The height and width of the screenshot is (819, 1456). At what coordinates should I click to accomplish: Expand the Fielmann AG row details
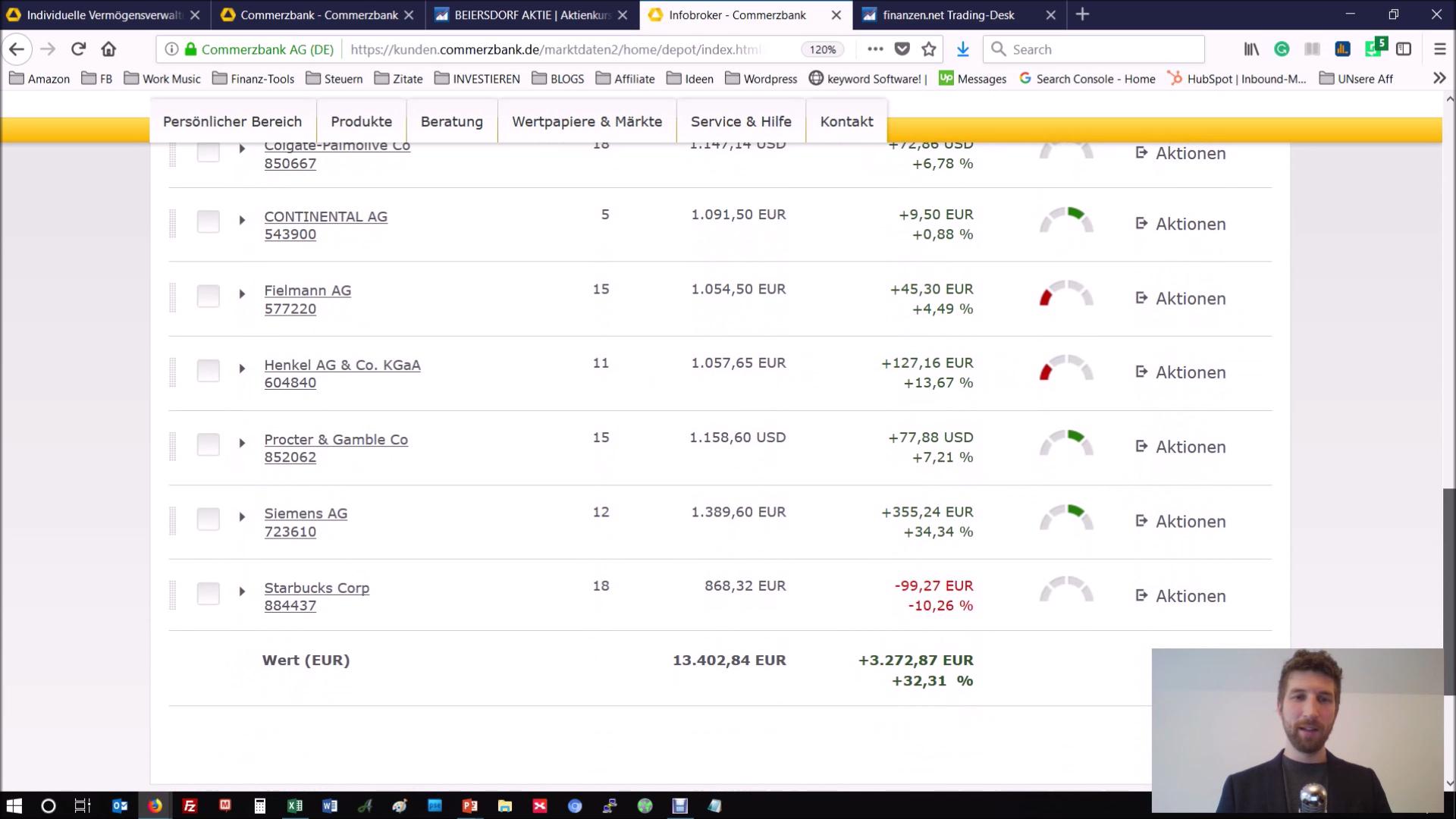pyautogui.click(x=242, y=294)
